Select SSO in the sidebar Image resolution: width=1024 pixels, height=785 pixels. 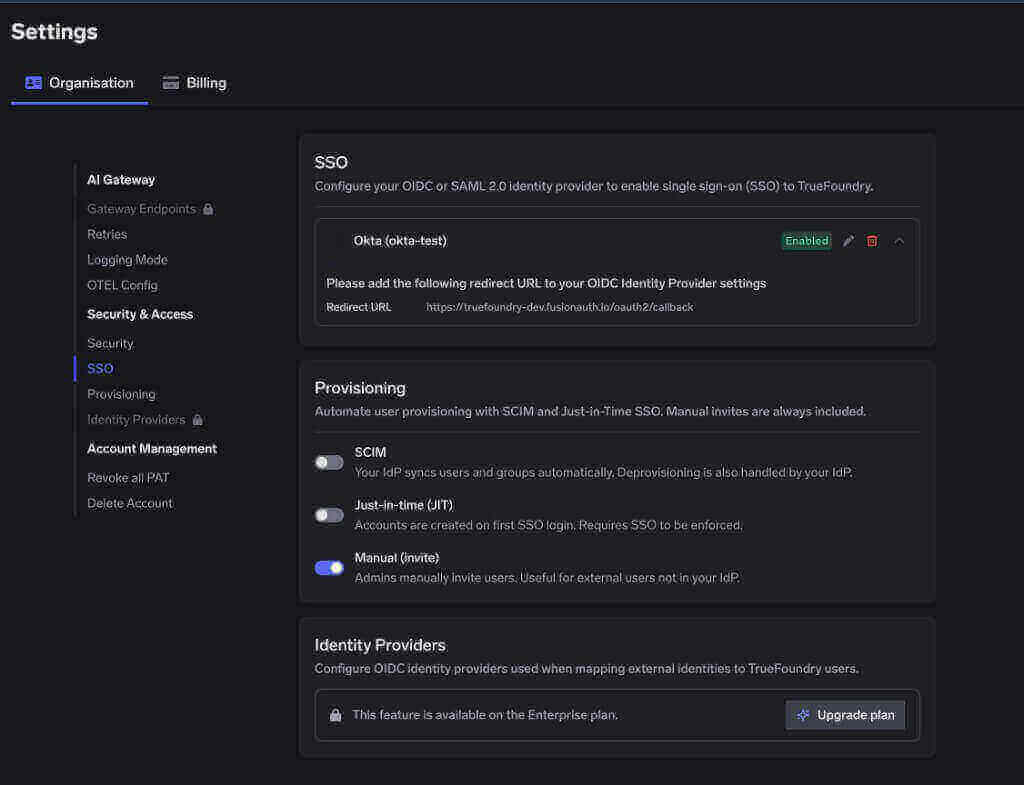click(101, 368)
